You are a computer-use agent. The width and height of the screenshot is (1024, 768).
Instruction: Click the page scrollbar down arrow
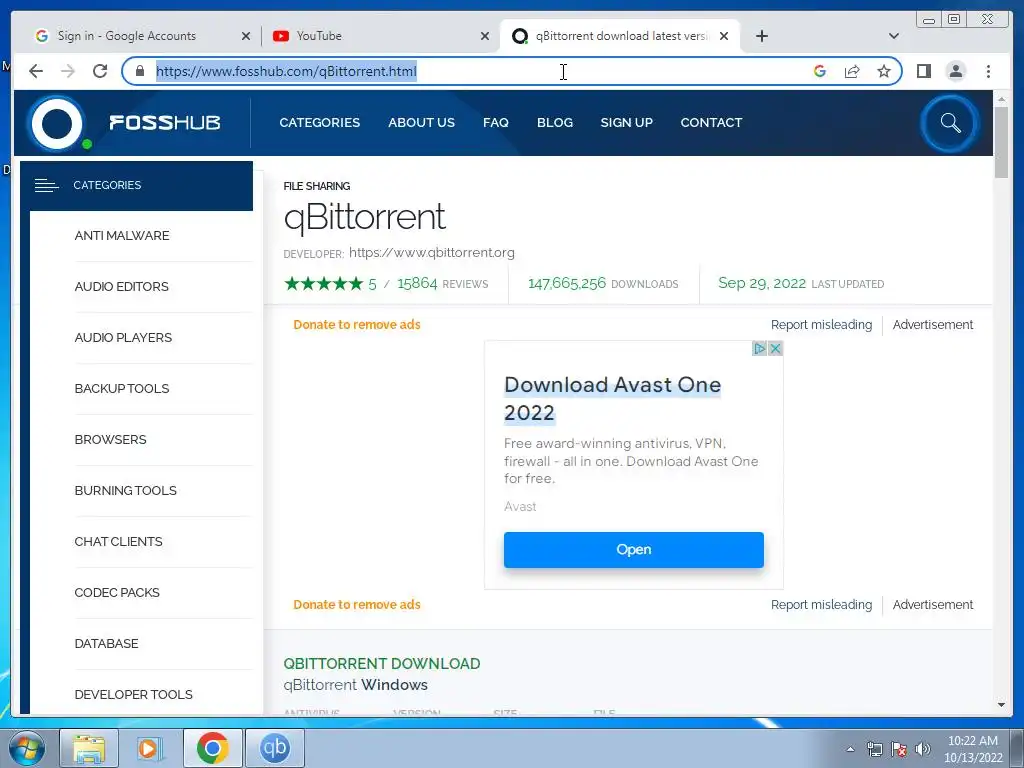[1001, 705]
